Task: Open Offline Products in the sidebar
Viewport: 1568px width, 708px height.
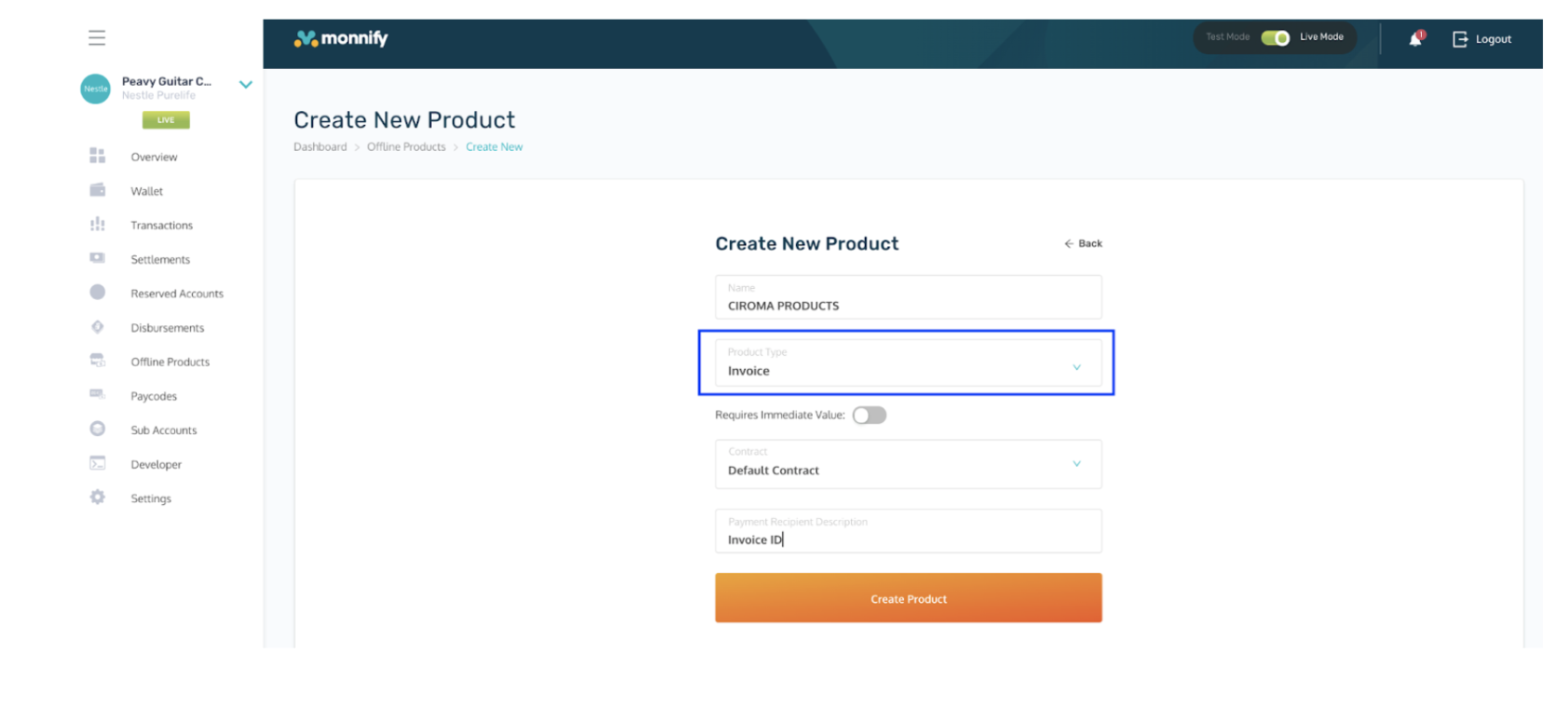Action: pyautogui.click(x=169, y=361)
